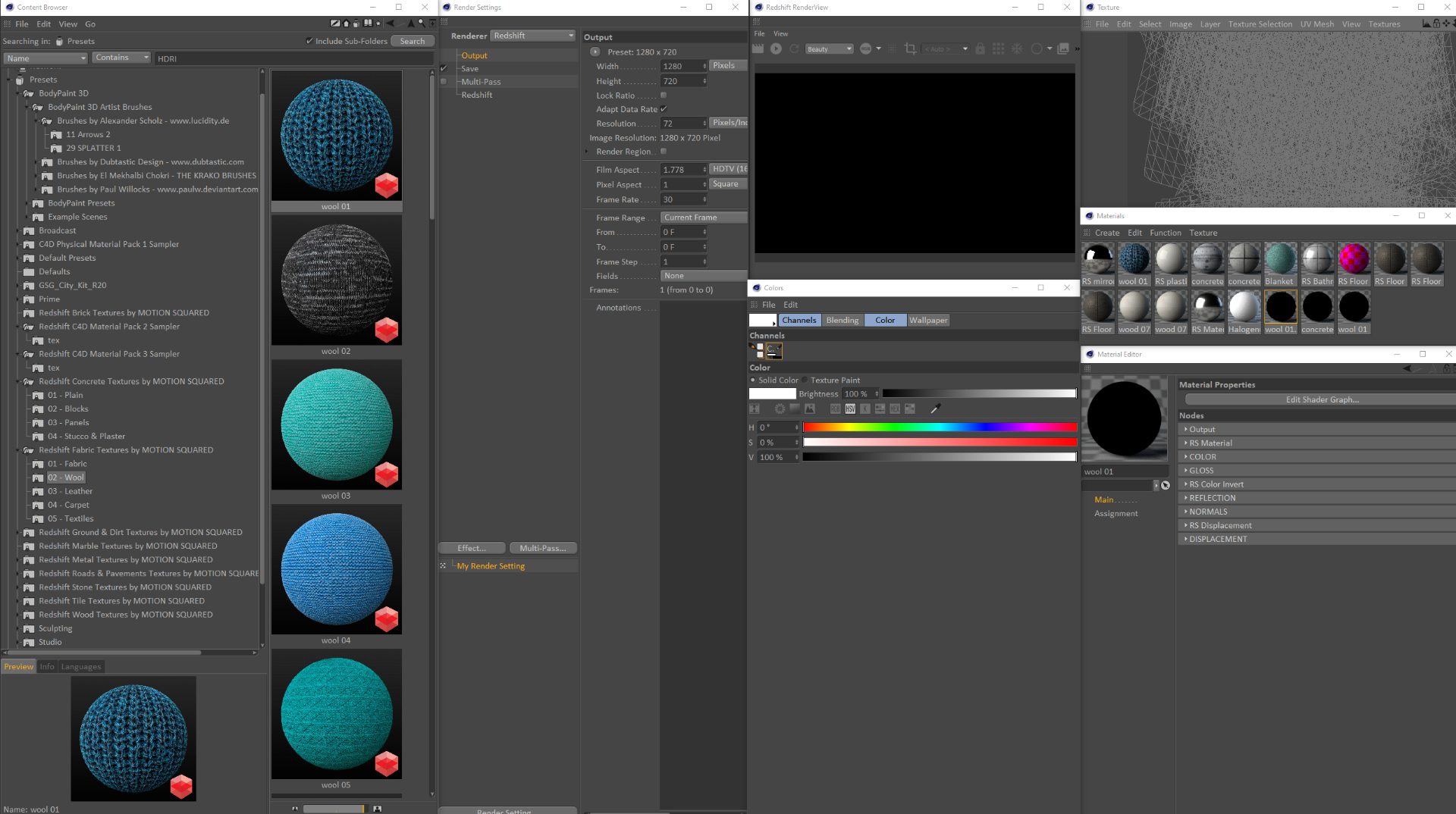This screenshot has width=1456, height=814.
Task: Click the bucket grid icon in RenderView toolbar
Action: pos(998,49)
